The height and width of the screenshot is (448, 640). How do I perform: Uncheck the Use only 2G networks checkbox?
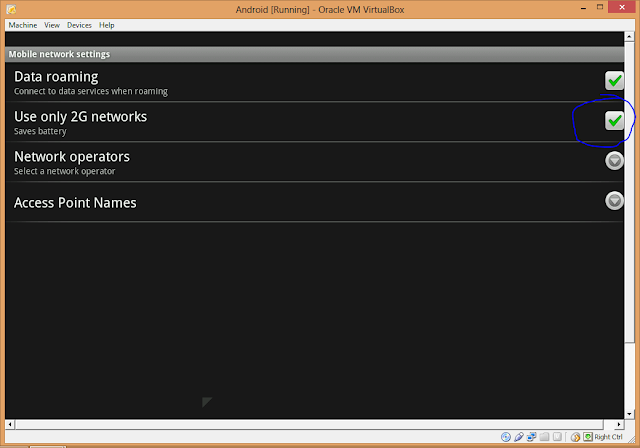click(x=614, y=120)
